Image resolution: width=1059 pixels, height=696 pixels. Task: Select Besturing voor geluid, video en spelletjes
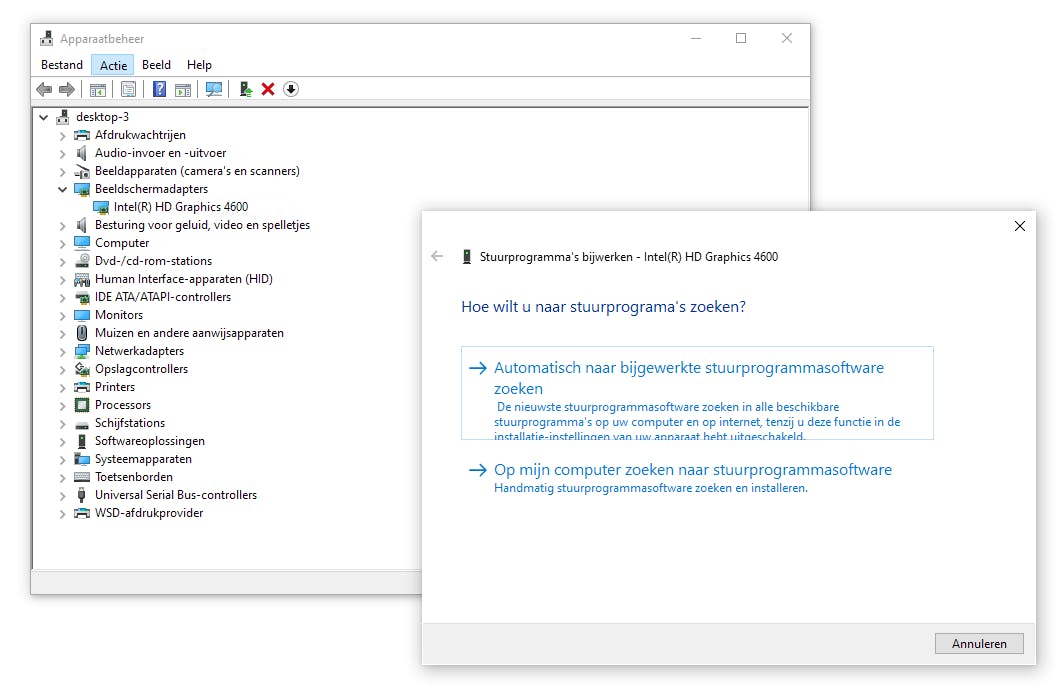coord(202,225)
